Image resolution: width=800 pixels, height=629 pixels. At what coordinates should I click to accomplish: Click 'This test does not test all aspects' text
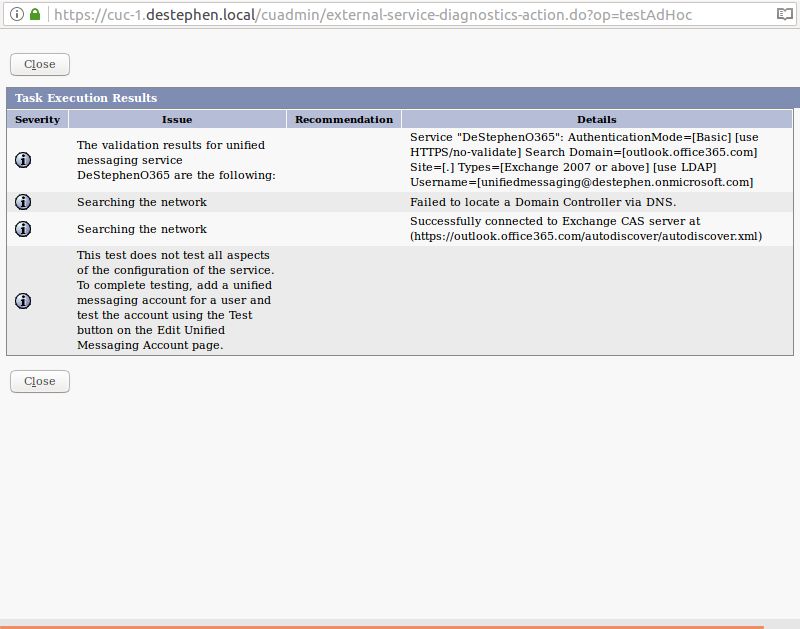176,300
